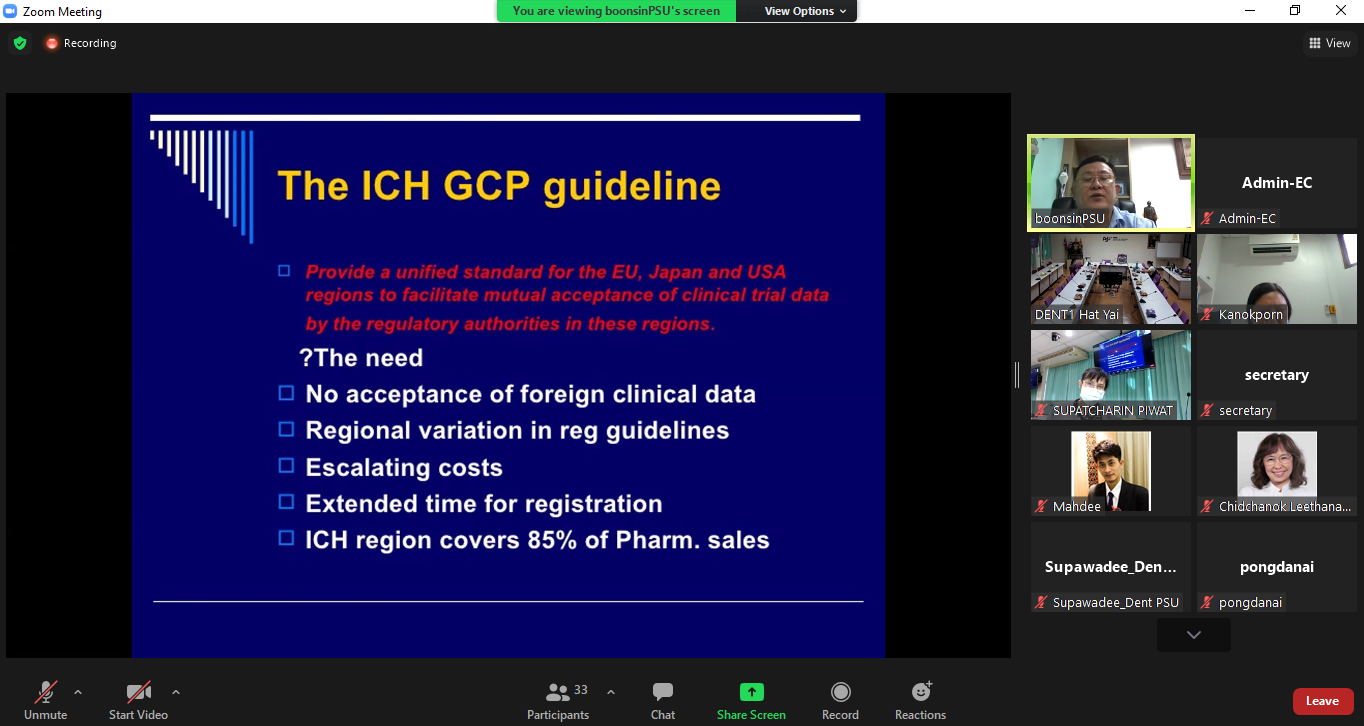
Task: Click the muted mic icon on secretary tile
Action: 1208,410
